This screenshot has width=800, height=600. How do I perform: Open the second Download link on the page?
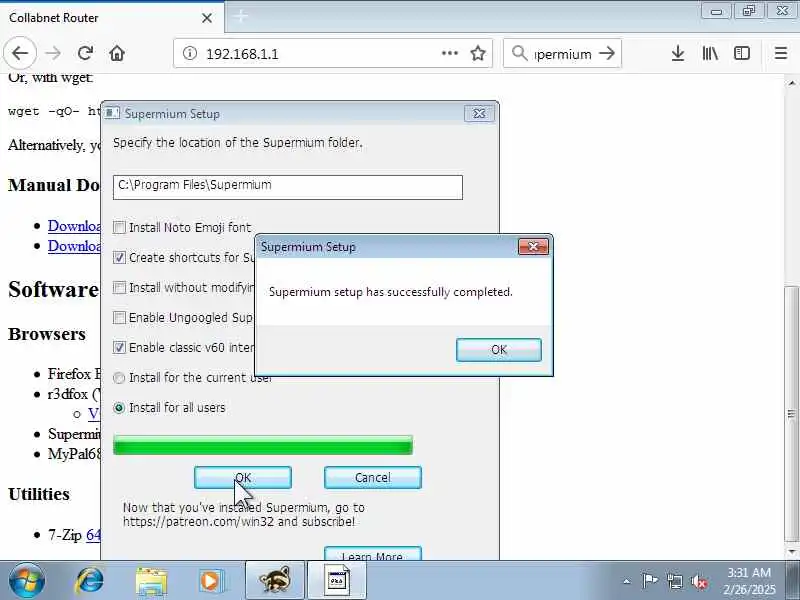point(74,245)
